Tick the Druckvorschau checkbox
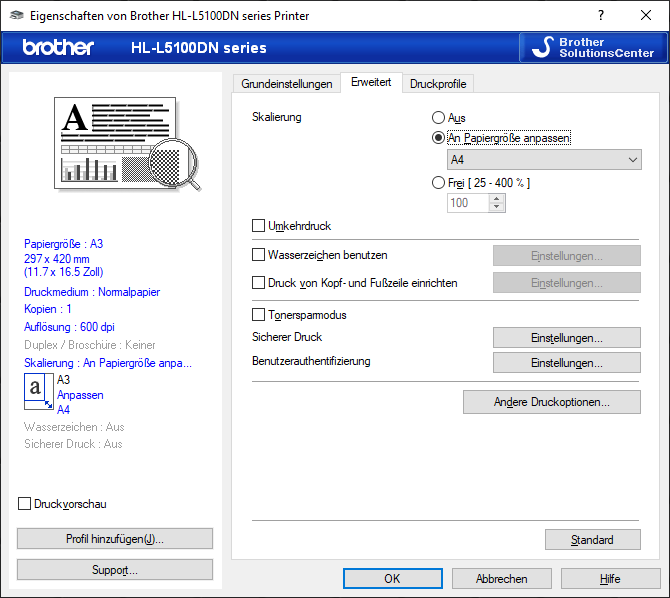Image resolution: width=670 pixels, height=598 pixels. click(24, 504)
